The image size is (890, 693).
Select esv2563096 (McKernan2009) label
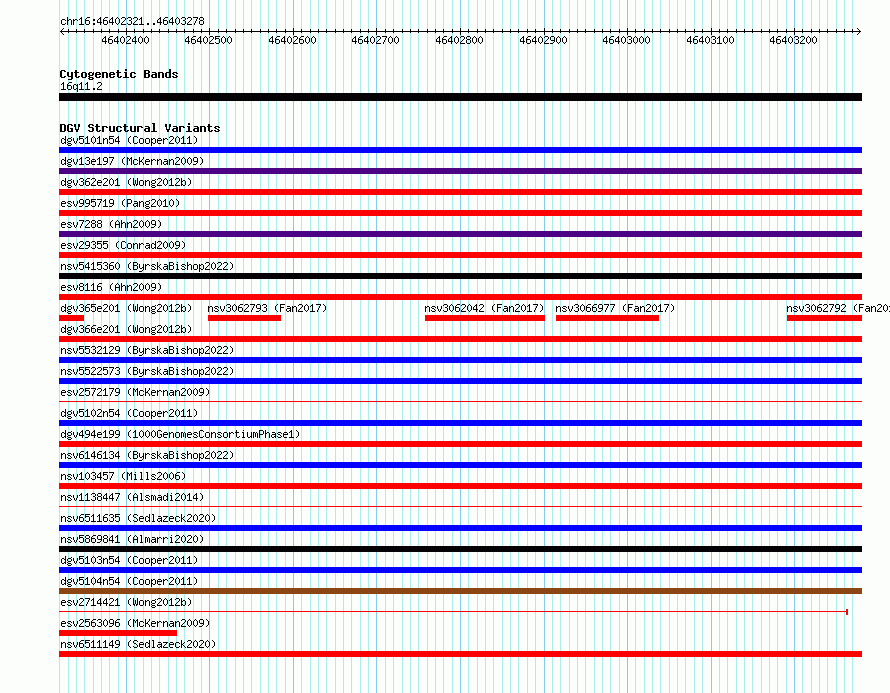pyautogui.click(x=135, y=623)
